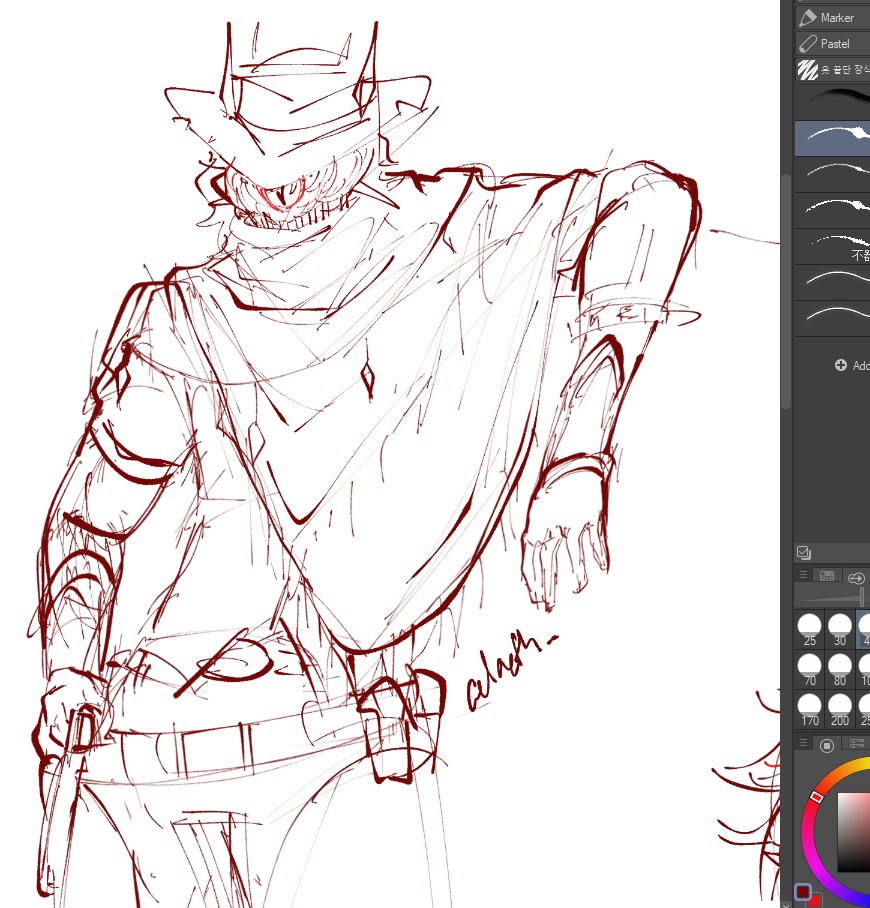The image size is (870, 908).
Task: Set brush size to 30
Action: [840, 631]
